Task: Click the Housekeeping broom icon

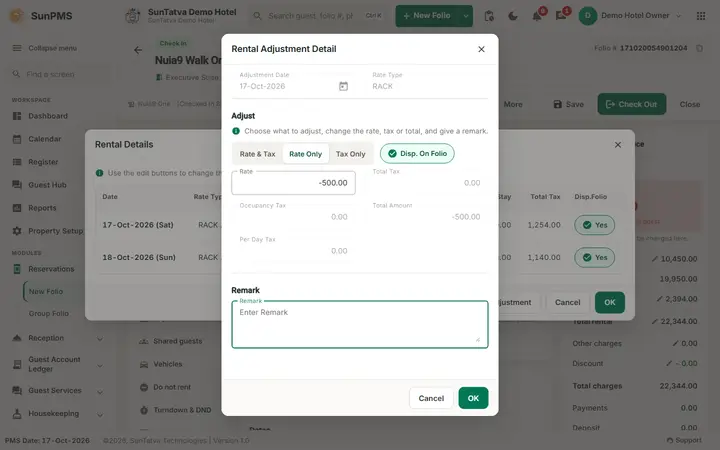Action: [x=17, y=414]
